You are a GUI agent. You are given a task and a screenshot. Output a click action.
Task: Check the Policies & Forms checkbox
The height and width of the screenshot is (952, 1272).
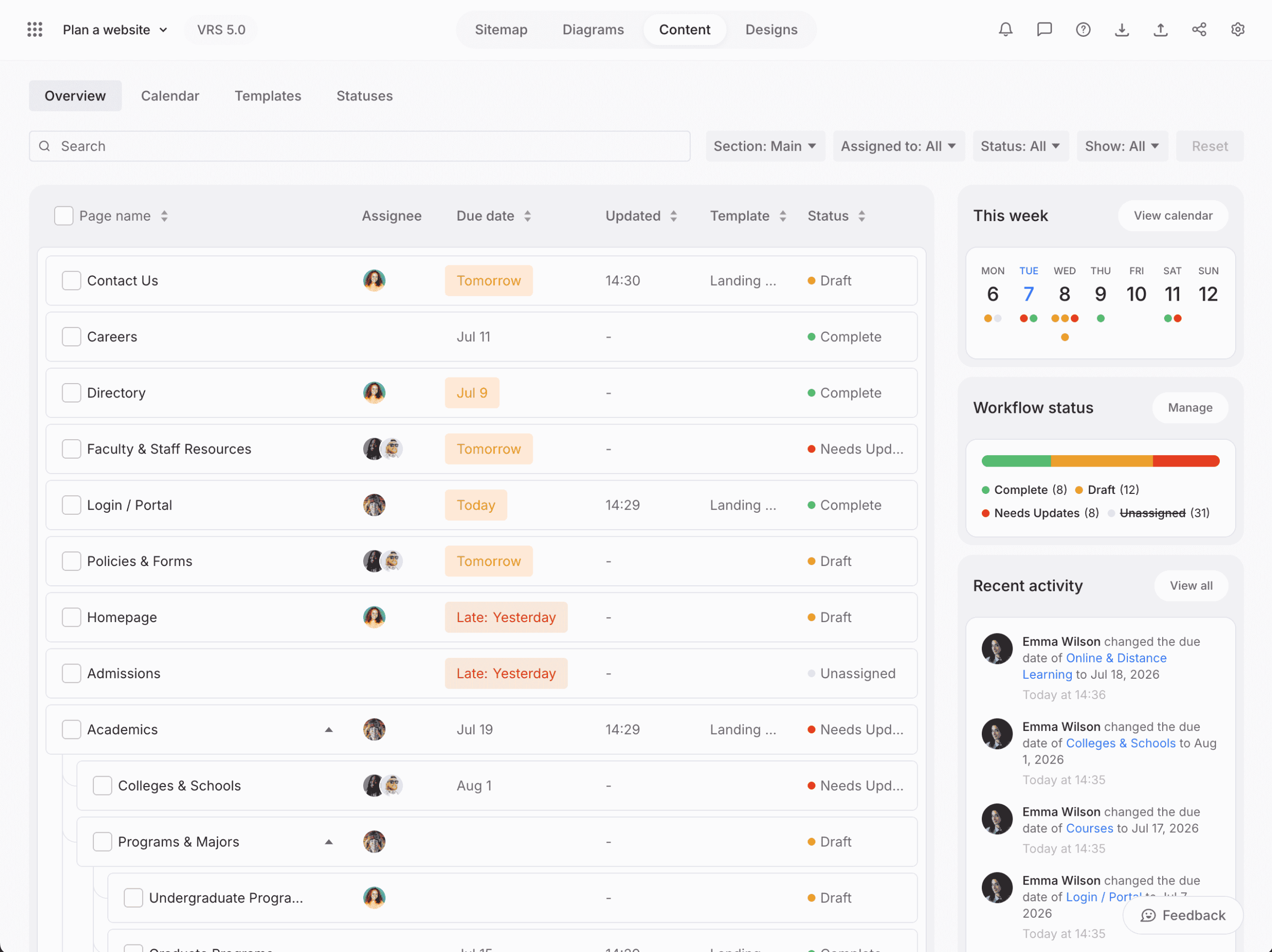[x=72, y=561]
